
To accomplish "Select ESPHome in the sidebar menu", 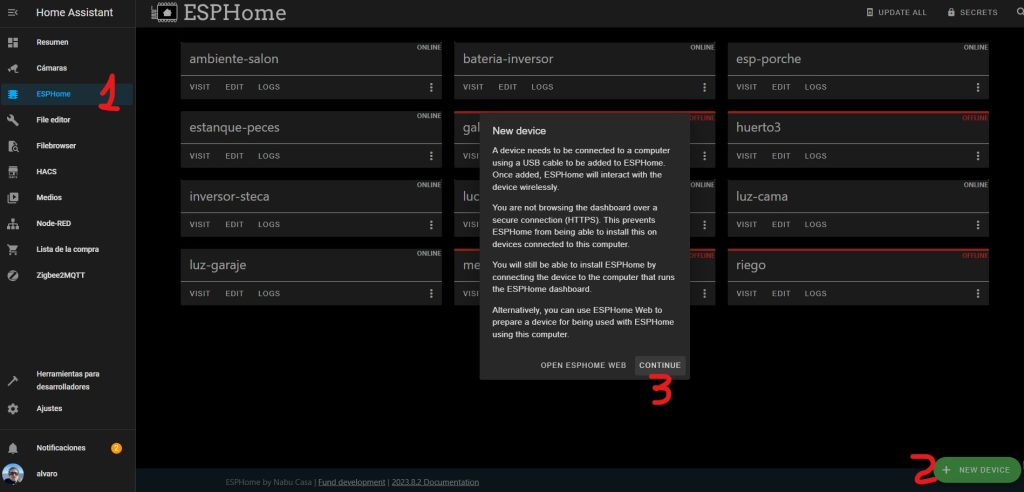I will pos(53,94).
